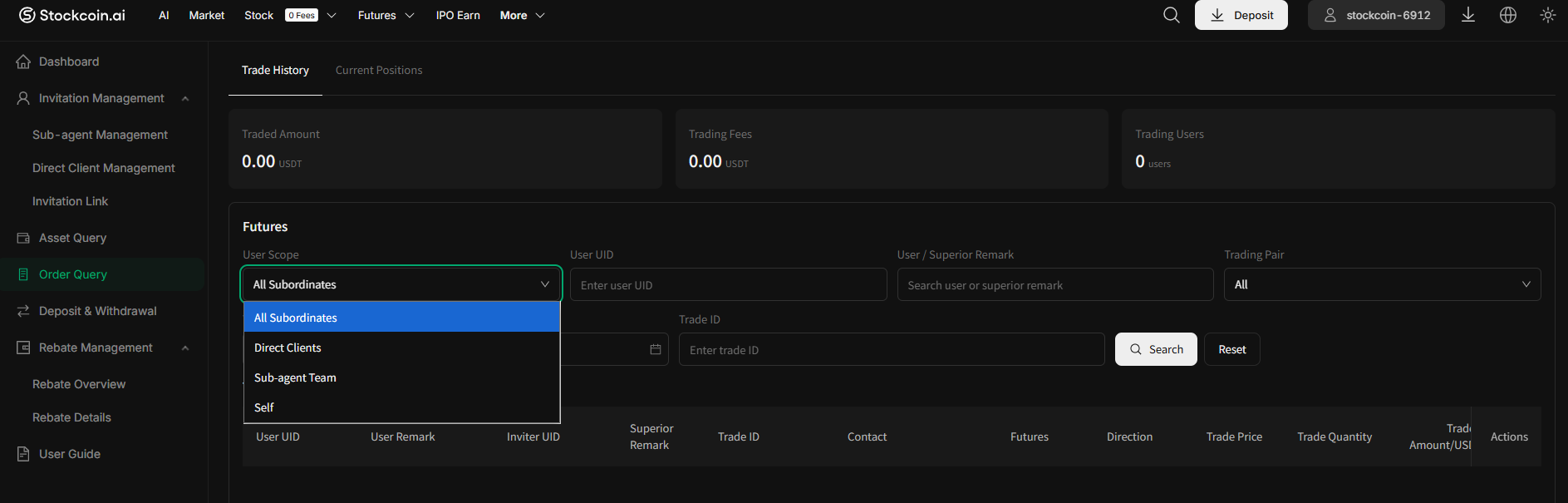Click the Rebate Management icon

coord(23,348)
